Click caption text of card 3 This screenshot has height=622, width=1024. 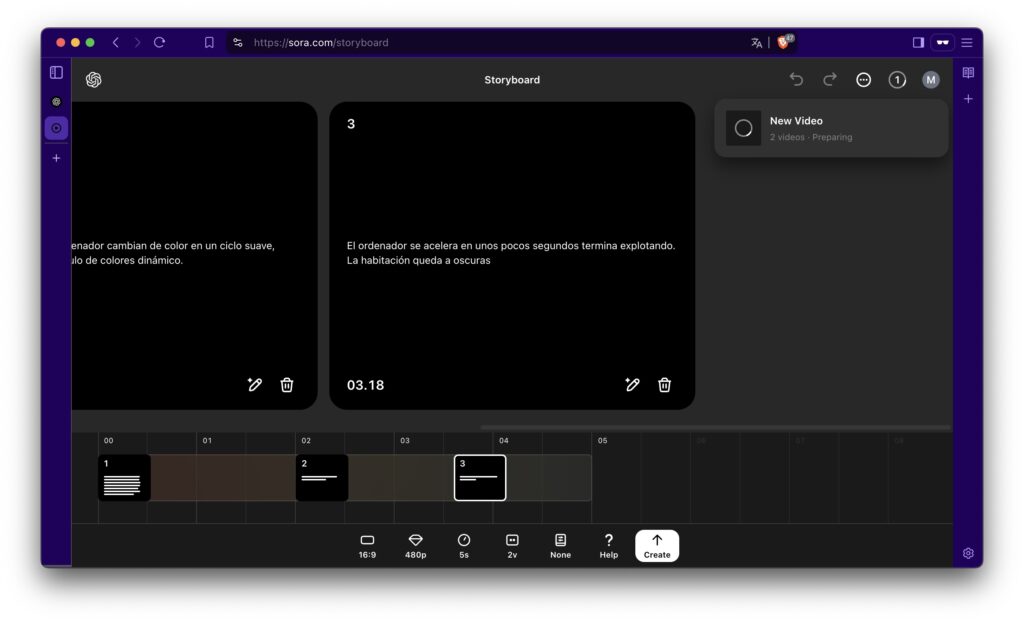tap(511, 253)
